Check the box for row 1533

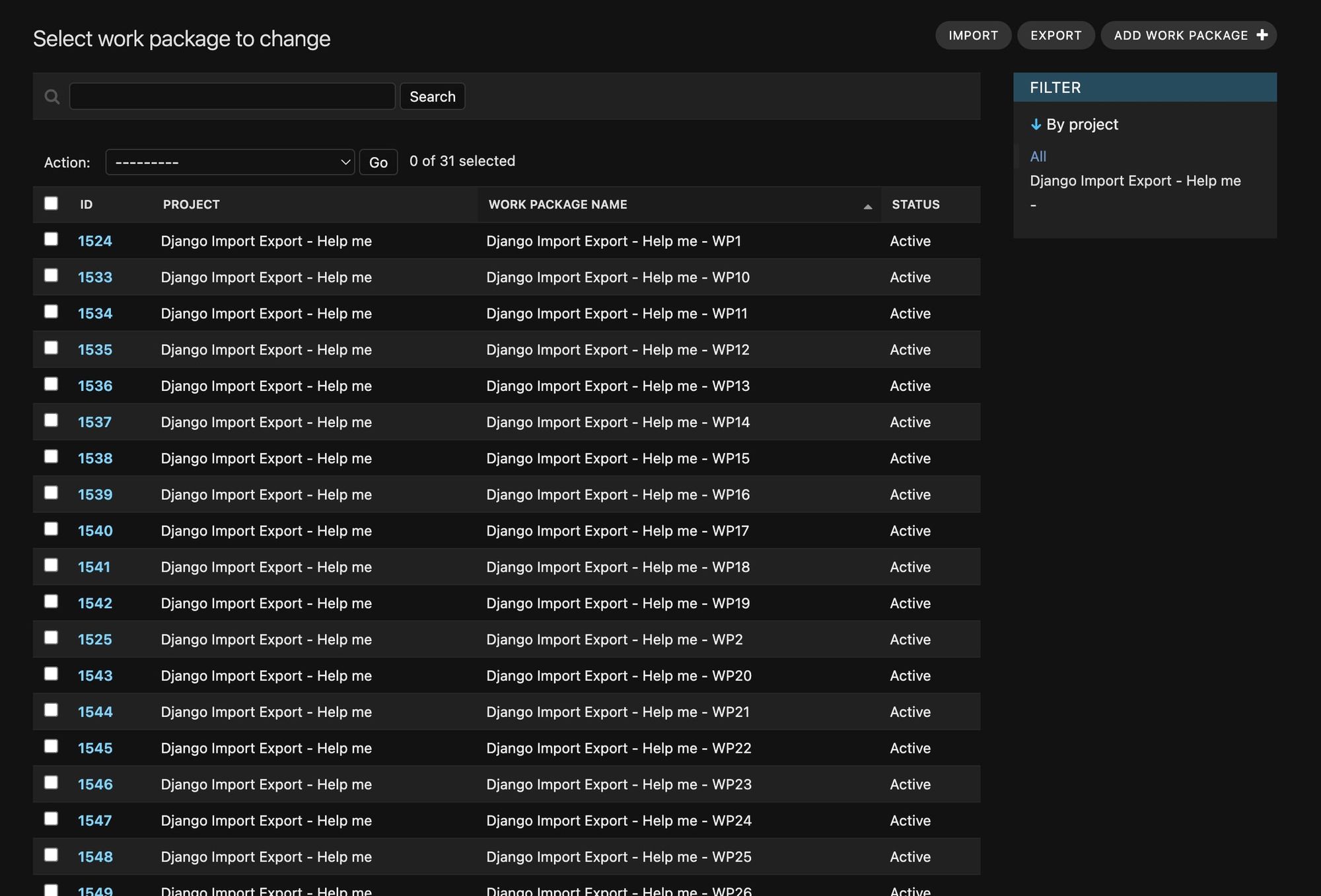[x=51, y=275]
